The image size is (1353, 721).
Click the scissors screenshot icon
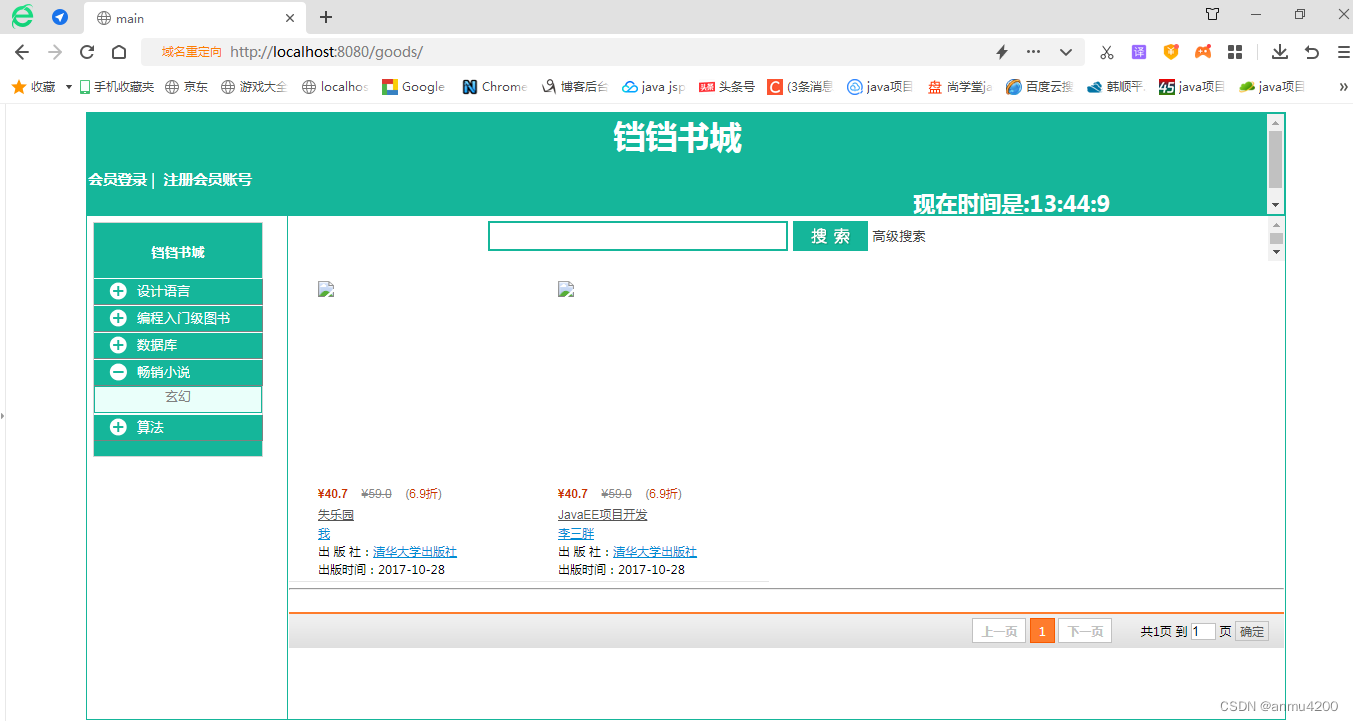(1107, 51)
